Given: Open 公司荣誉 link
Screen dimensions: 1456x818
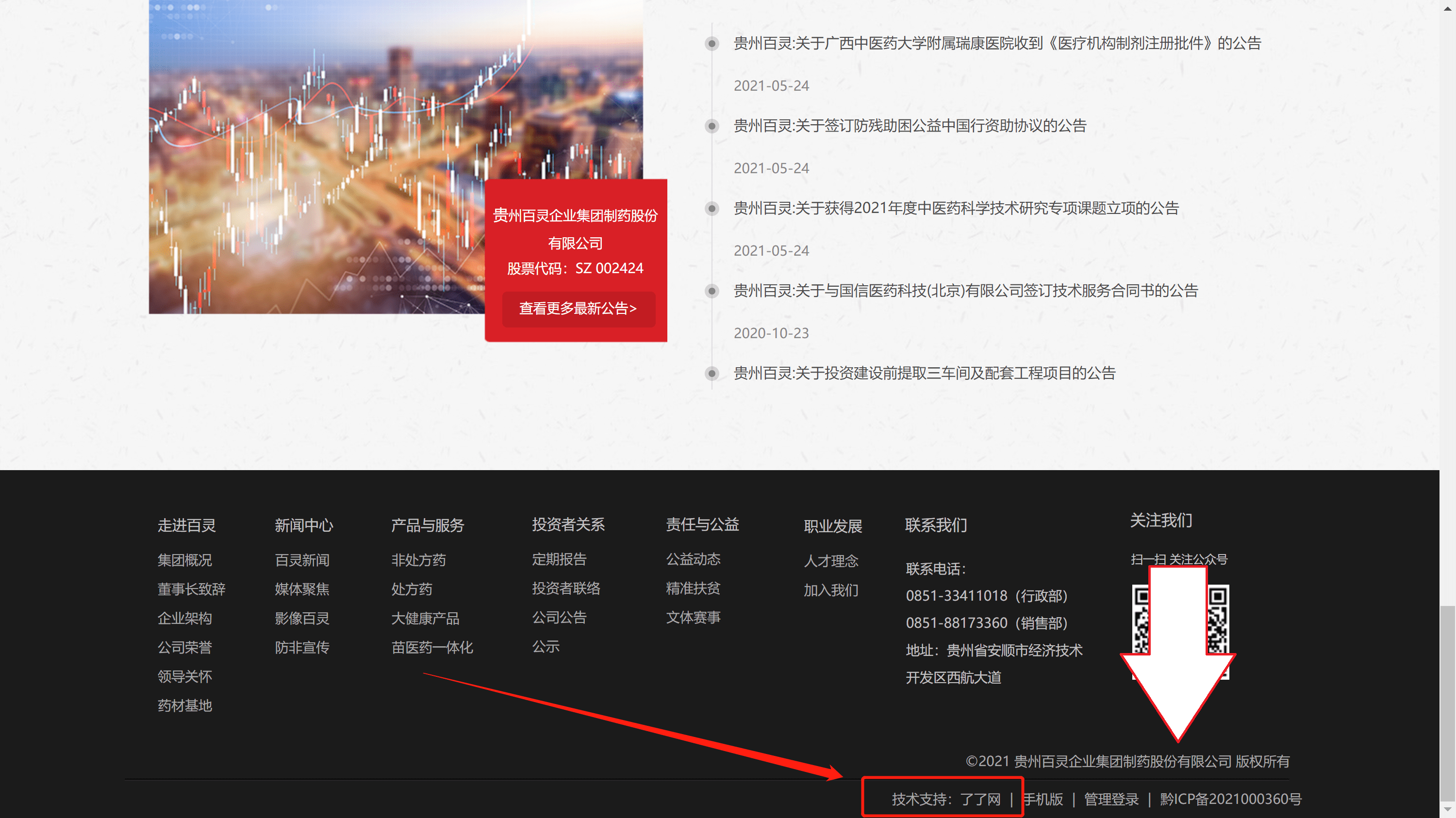Looking at the screenshot, I should [184, 647].
